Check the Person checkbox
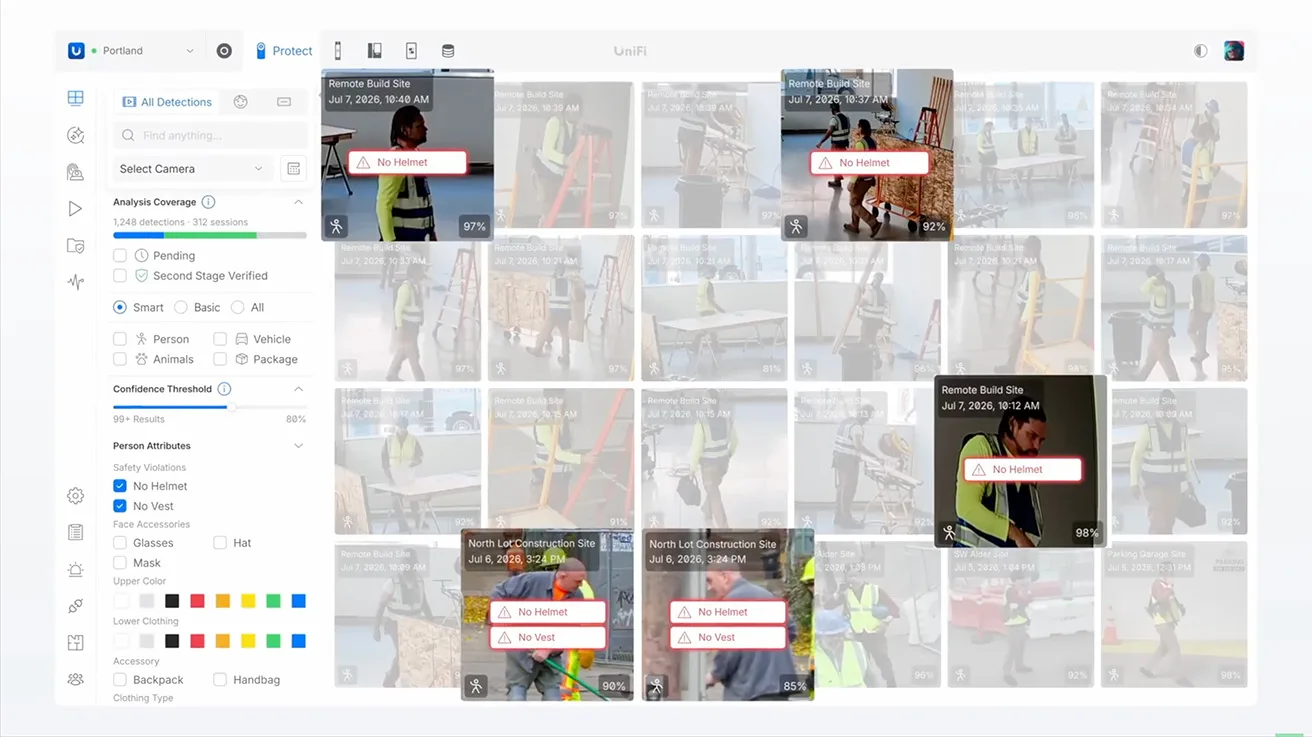The width and height of the screenshot is (1312, 737). (x=120, y=339)
